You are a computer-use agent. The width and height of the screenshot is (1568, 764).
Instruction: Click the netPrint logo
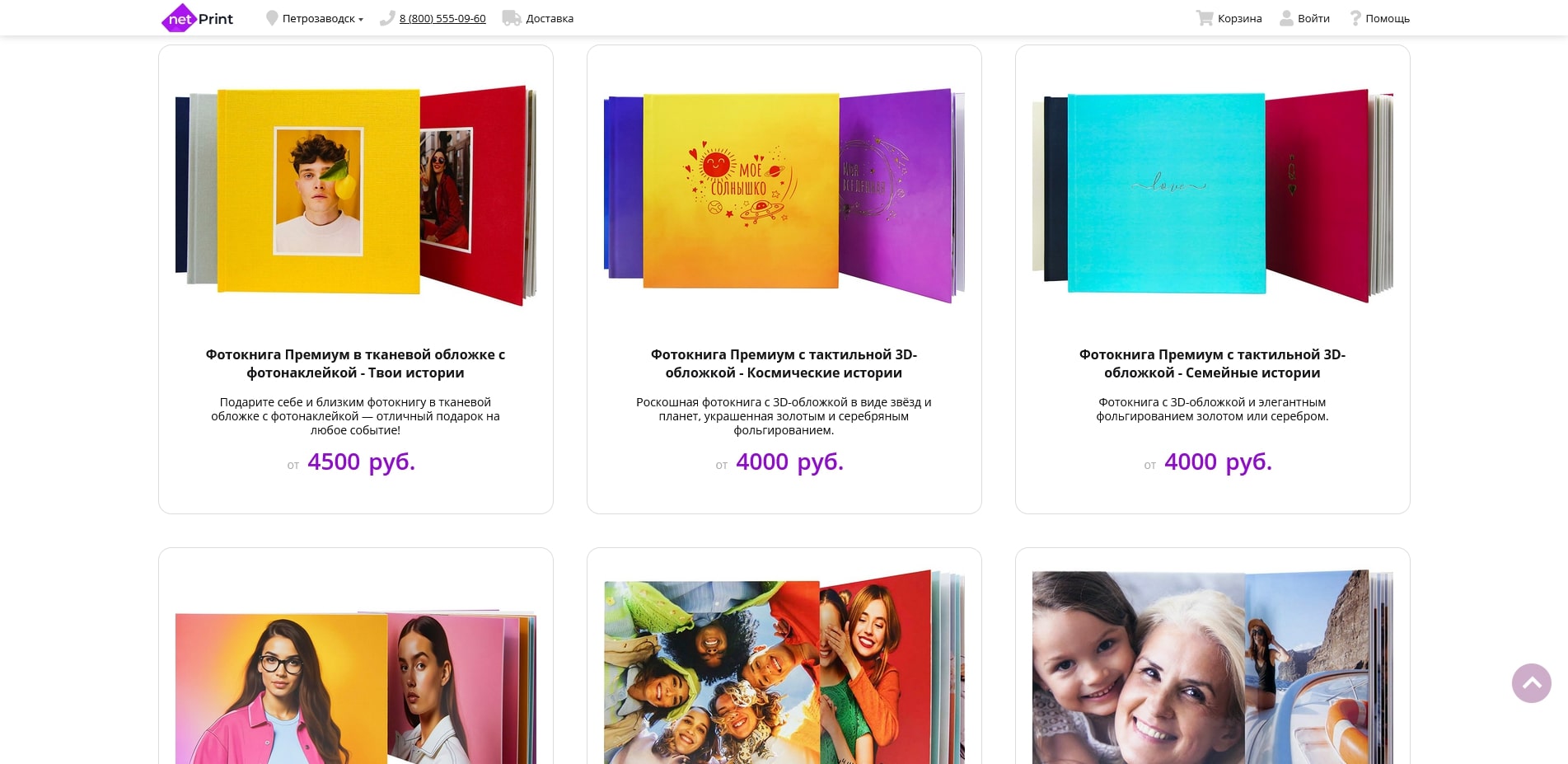coord(198,18)
